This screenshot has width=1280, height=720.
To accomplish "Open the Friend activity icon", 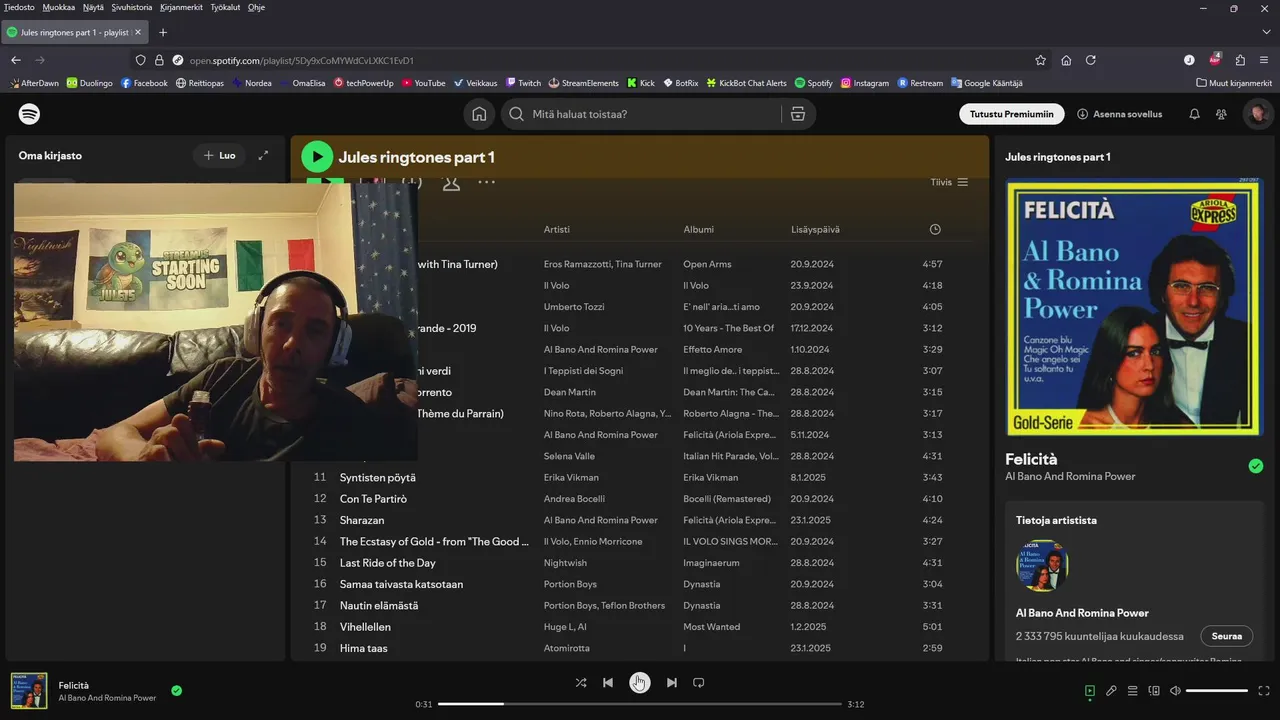I will pyautogui.click(x=1221, y=114).
